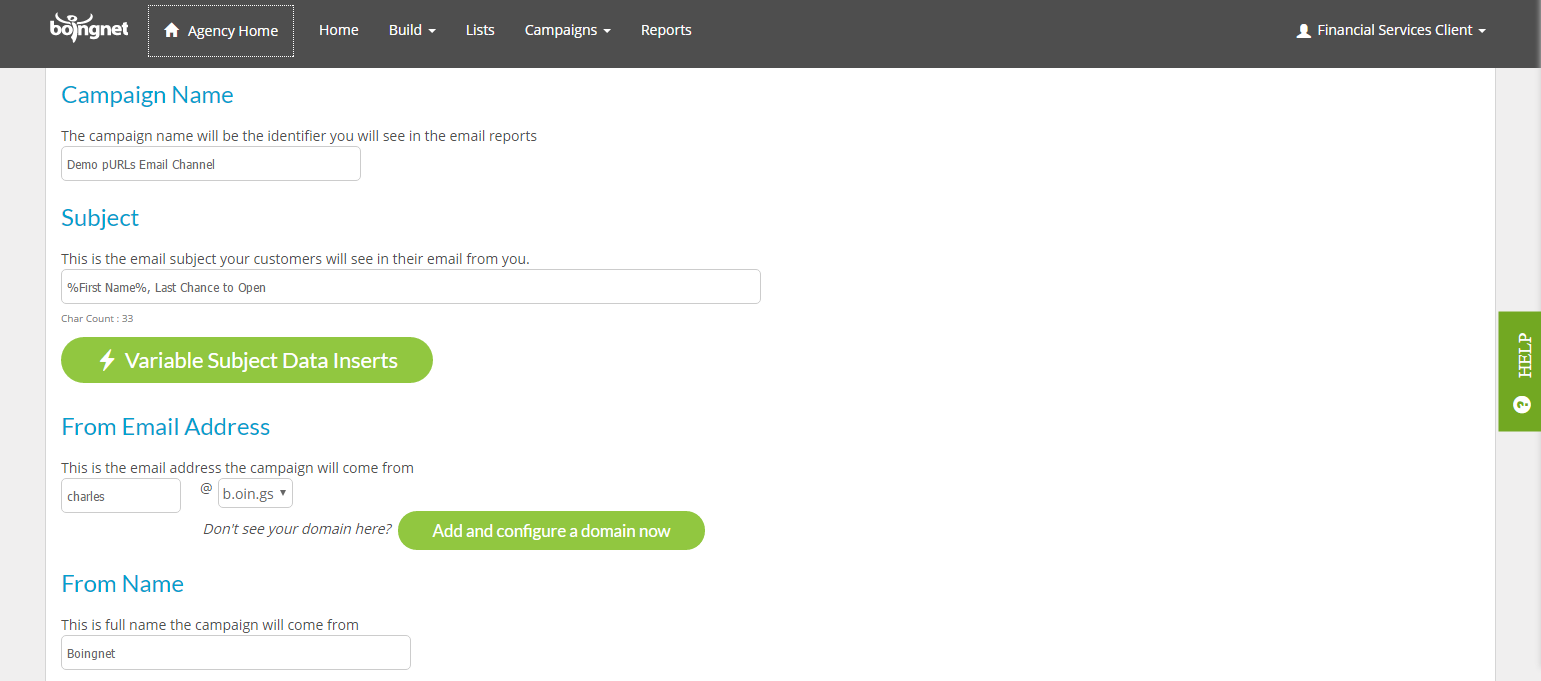Select the From Name Boingnet field

[236, 653]
